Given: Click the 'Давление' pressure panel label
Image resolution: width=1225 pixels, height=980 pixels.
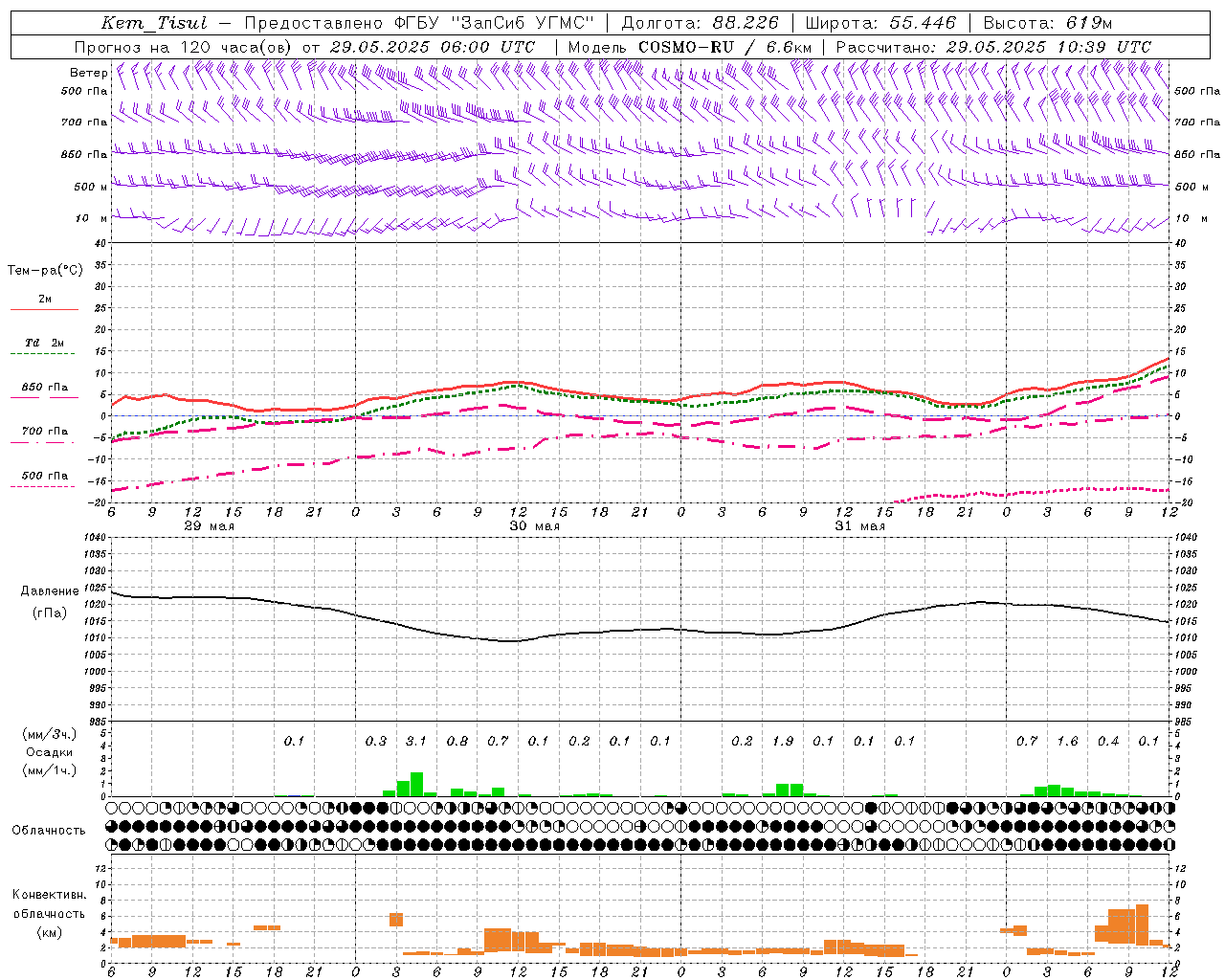Looking at the screenshot, I should click(x=50, y=591).
